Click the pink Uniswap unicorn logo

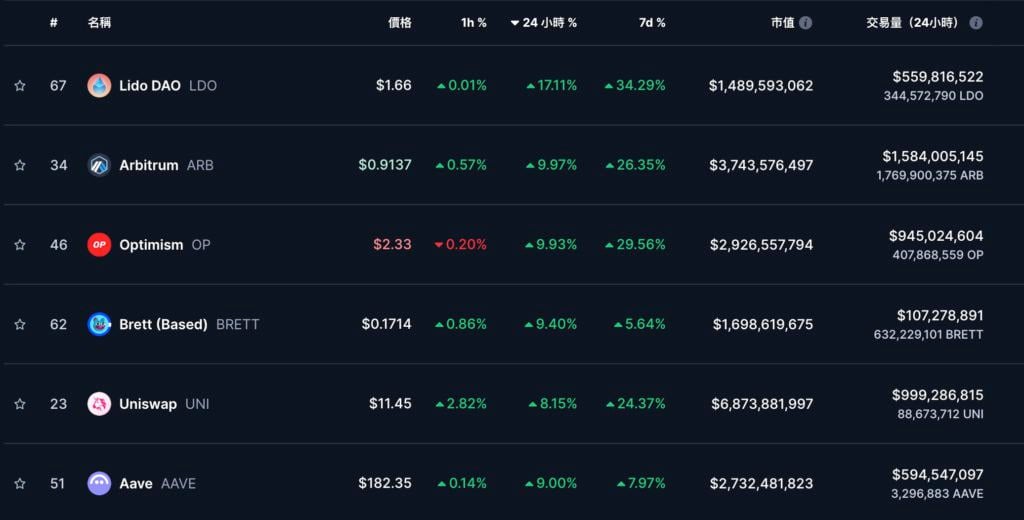(99, 404)
